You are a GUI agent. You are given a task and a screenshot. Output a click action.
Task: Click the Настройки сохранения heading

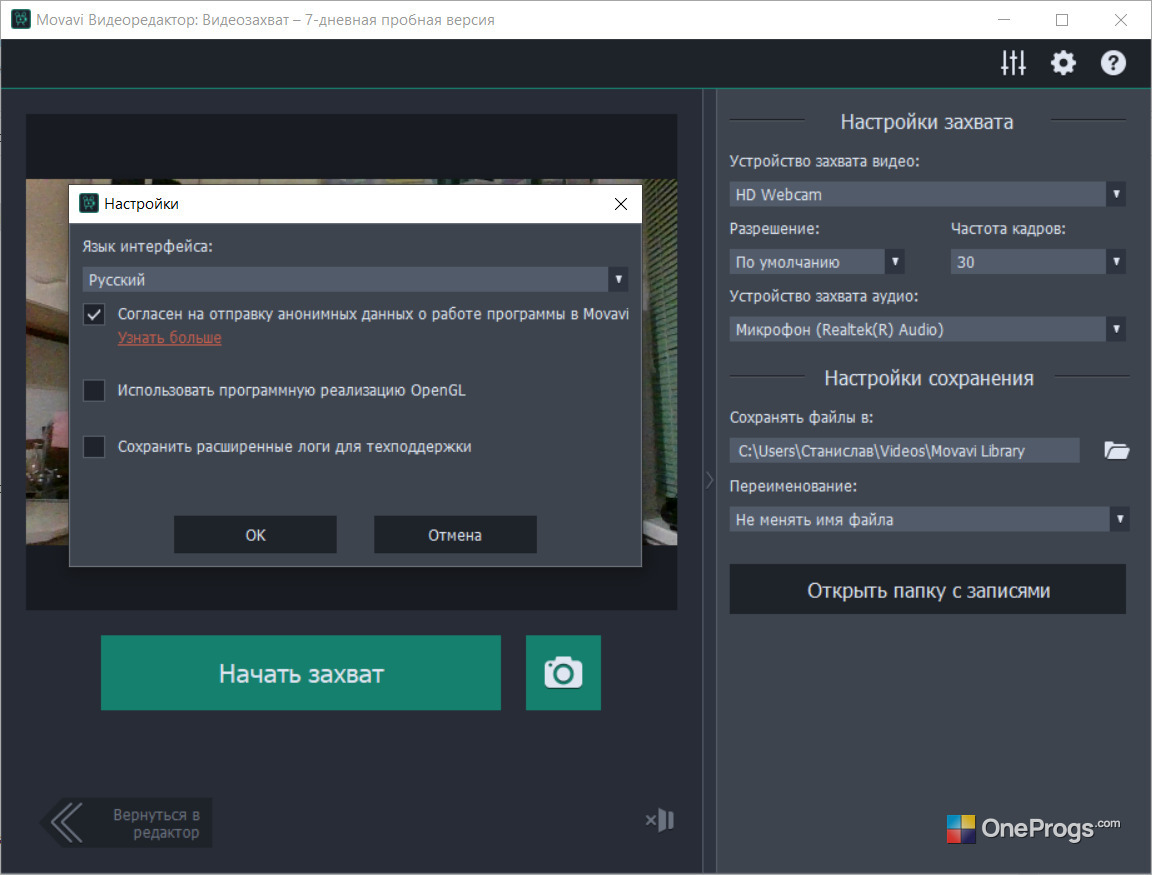click(x=929, y=378)
